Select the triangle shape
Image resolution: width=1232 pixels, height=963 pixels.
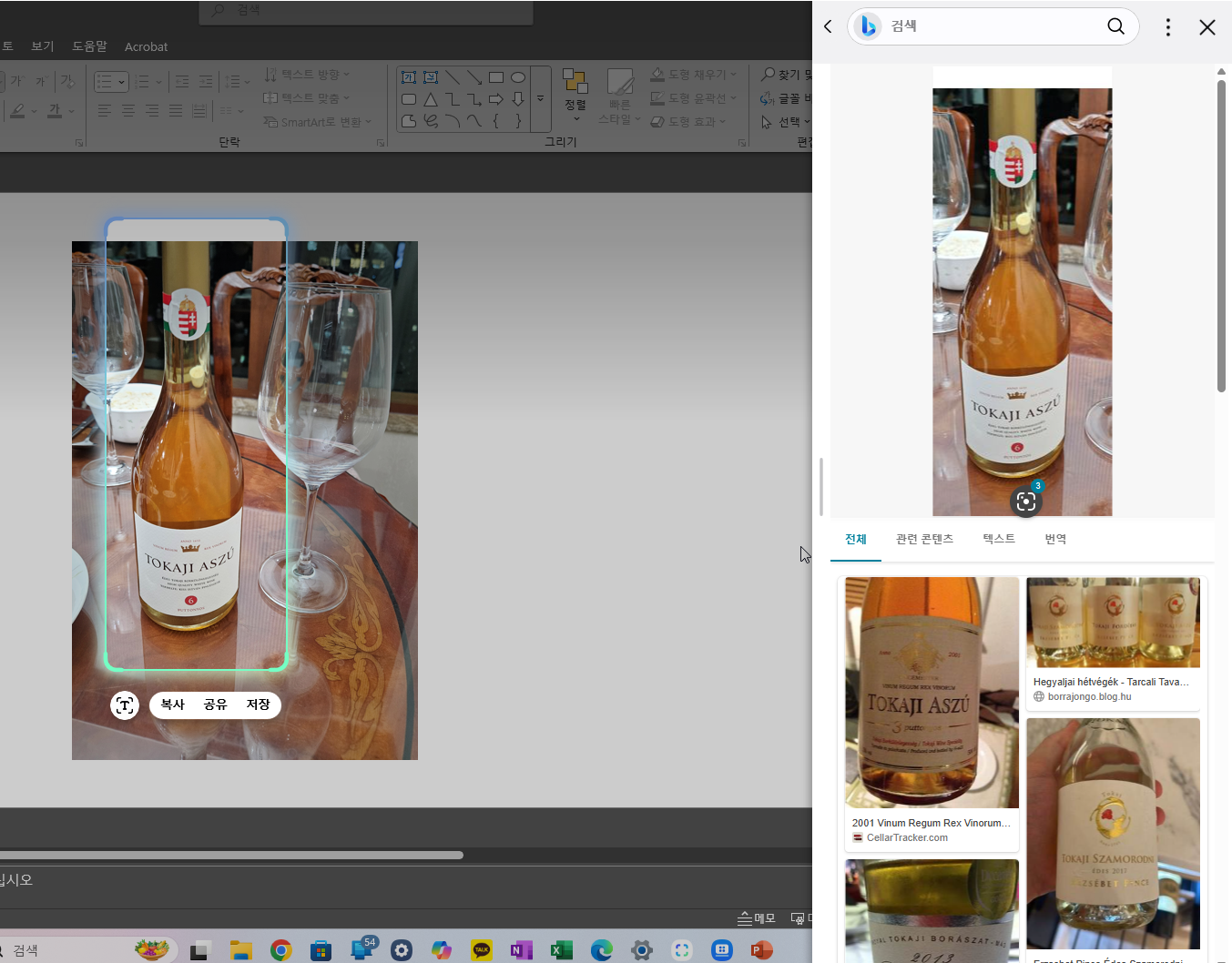pos(431,99)
